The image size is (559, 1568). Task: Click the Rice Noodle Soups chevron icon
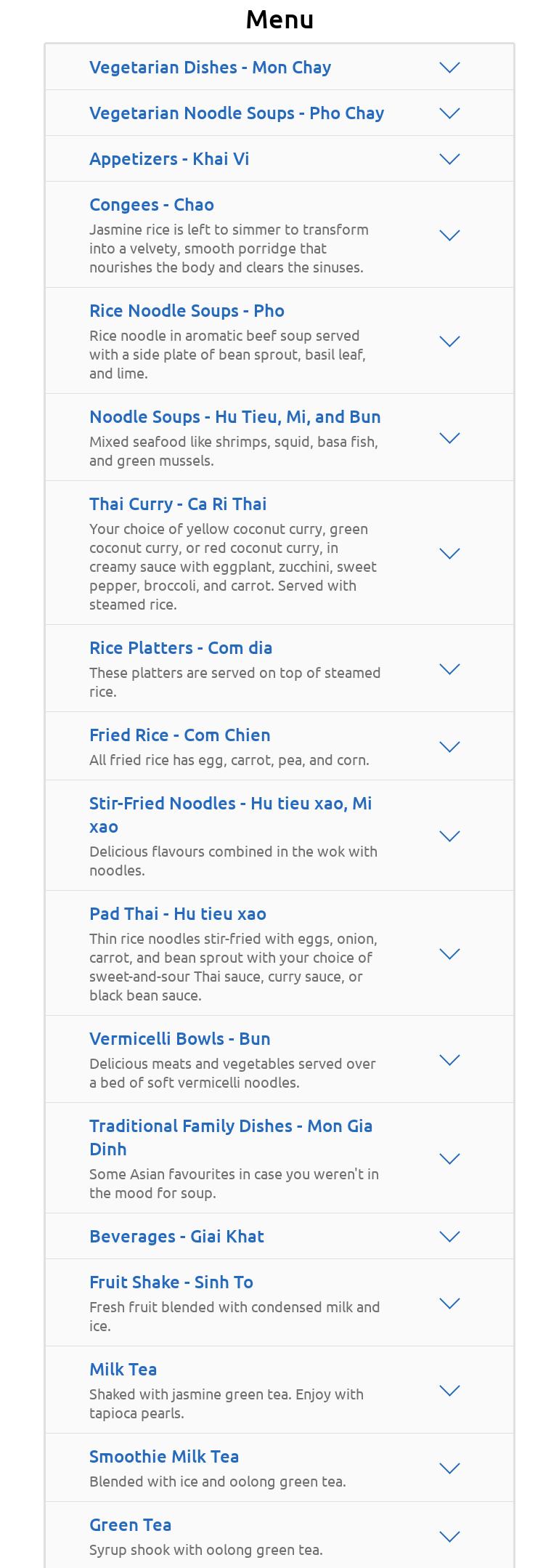click(x=449, y=342)
